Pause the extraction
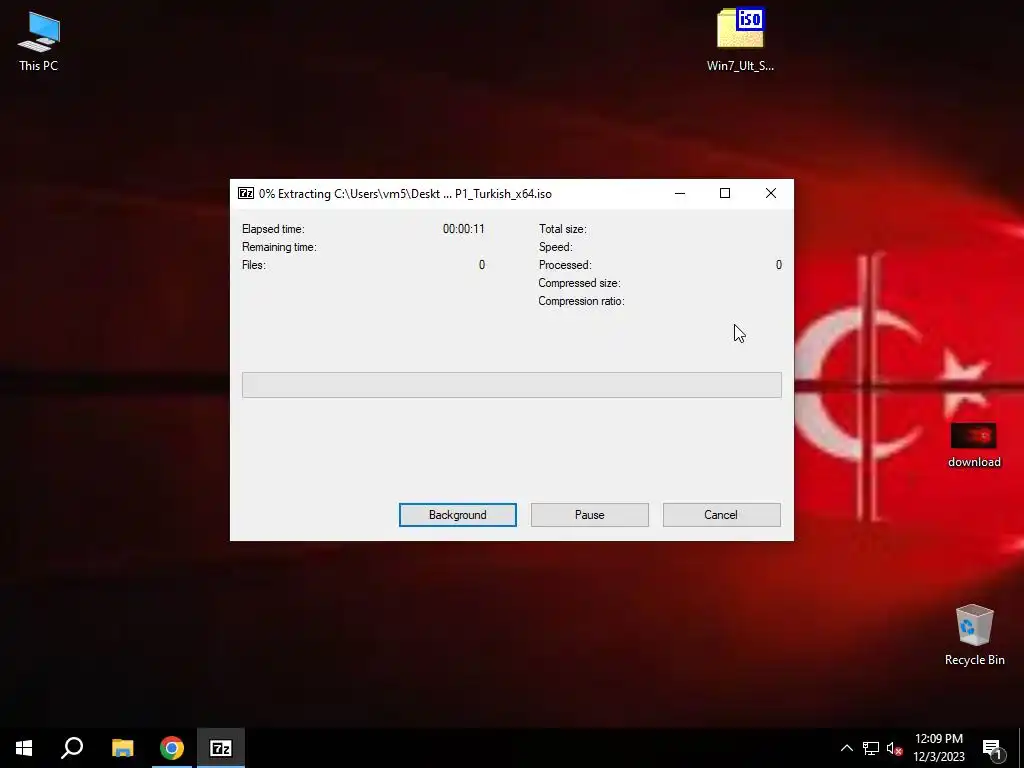1024x768 pixels. (590, 515)
